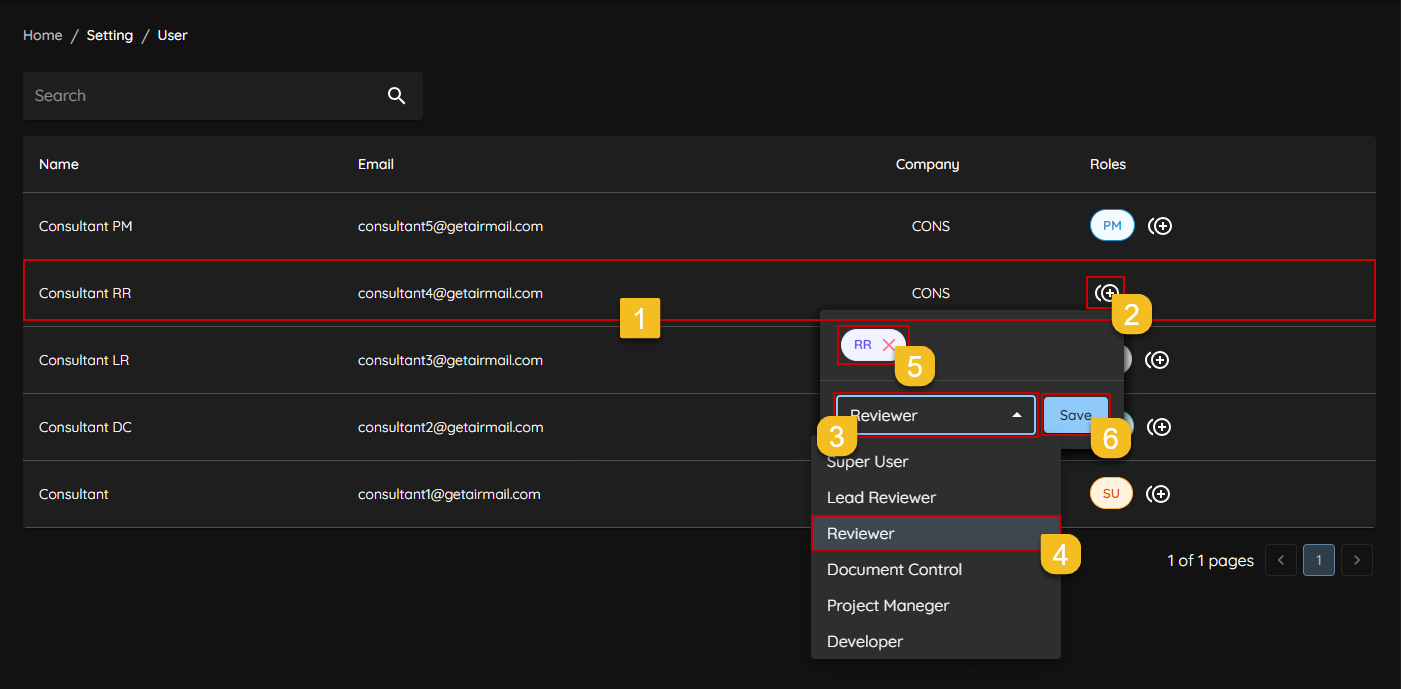Select Developer from role list

(865, 642)
